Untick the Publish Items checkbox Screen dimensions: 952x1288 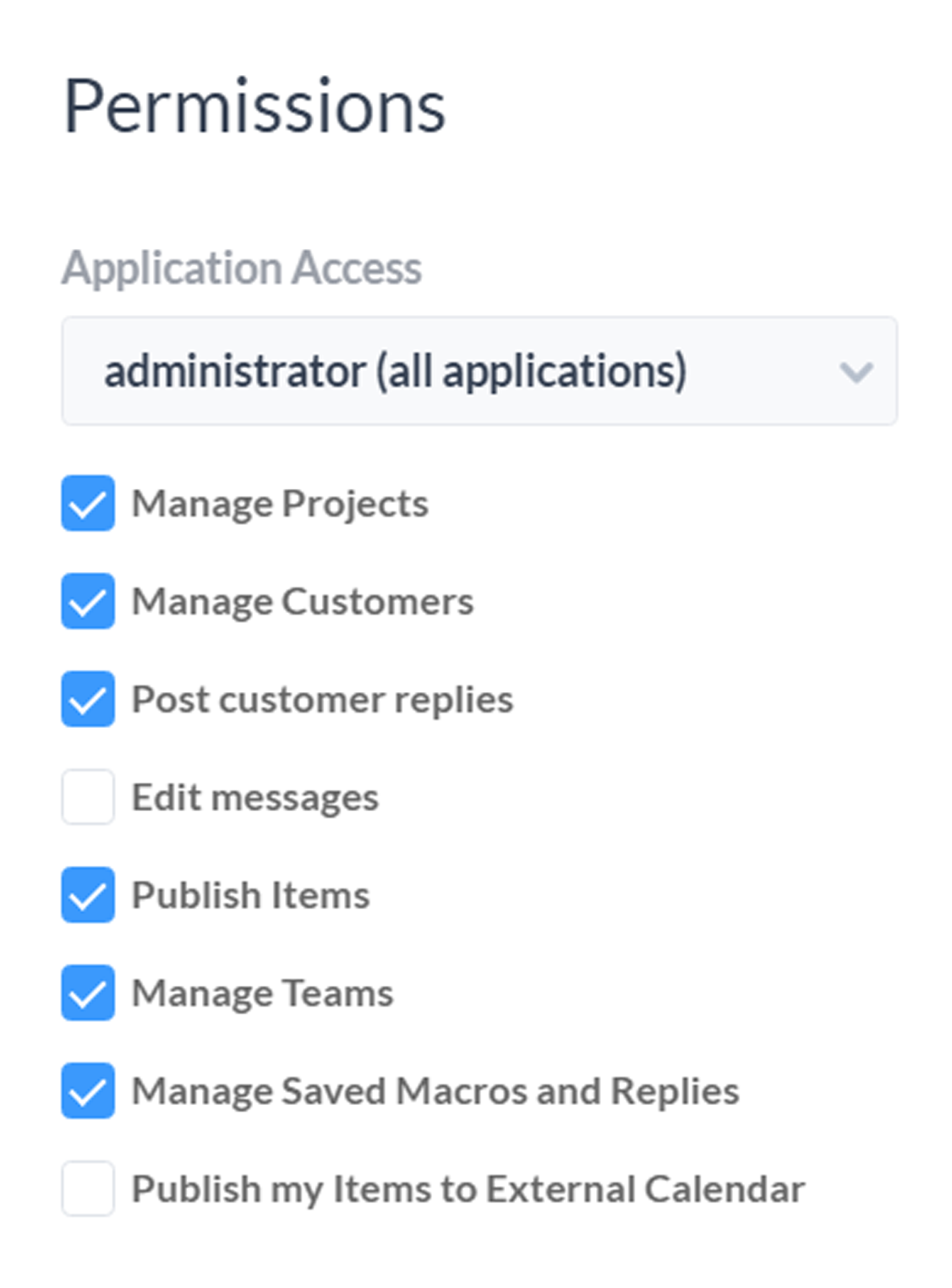point(88,894)
